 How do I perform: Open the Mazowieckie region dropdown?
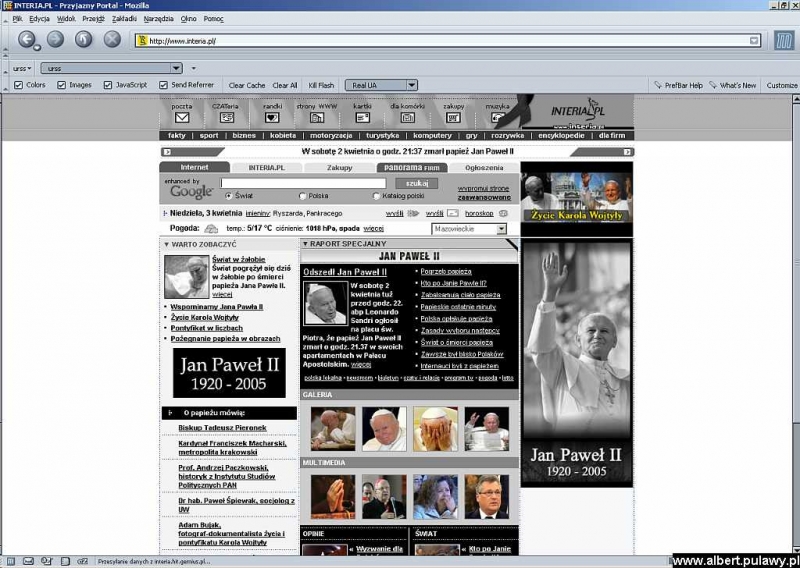pos(502,229)
